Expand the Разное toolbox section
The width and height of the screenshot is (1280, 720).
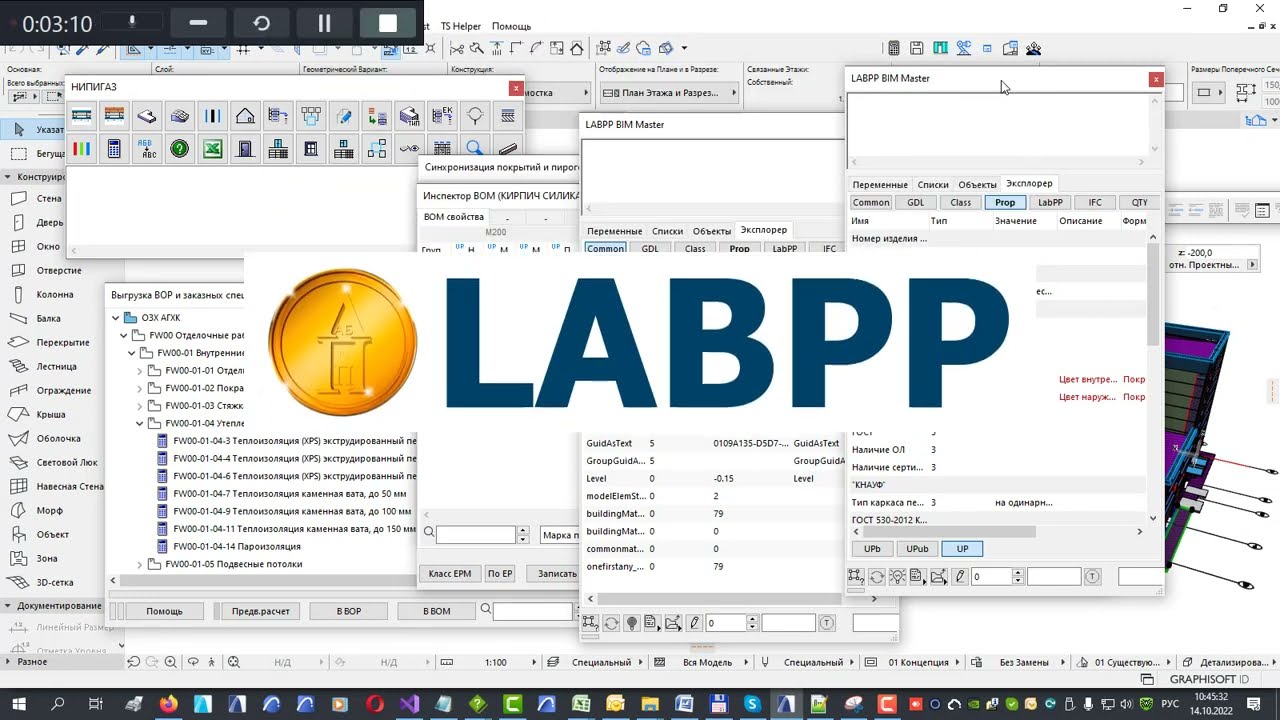(8, 661)
